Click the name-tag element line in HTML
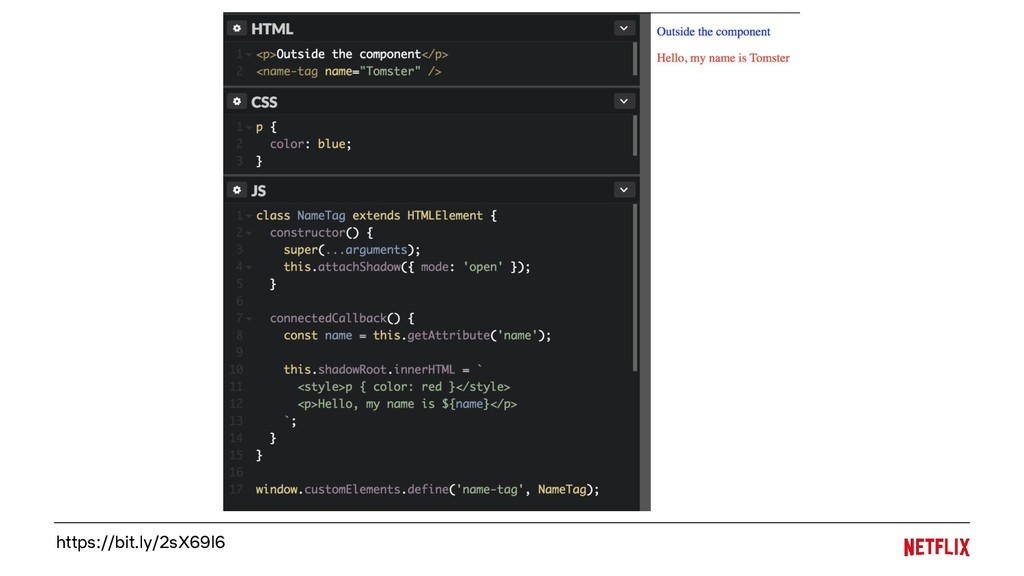Image resolution: width=1024 pixels, height=576 pixels. (x=349, y=71)
